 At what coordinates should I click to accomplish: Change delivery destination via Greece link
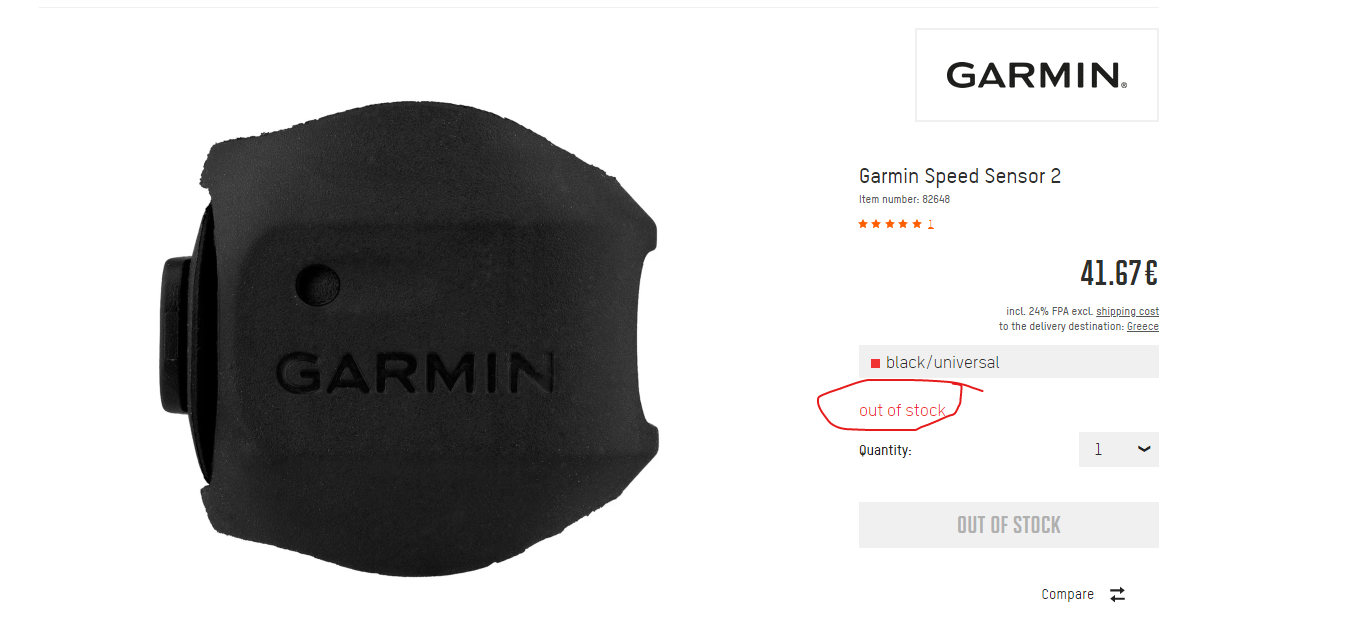coord(1143,327)
